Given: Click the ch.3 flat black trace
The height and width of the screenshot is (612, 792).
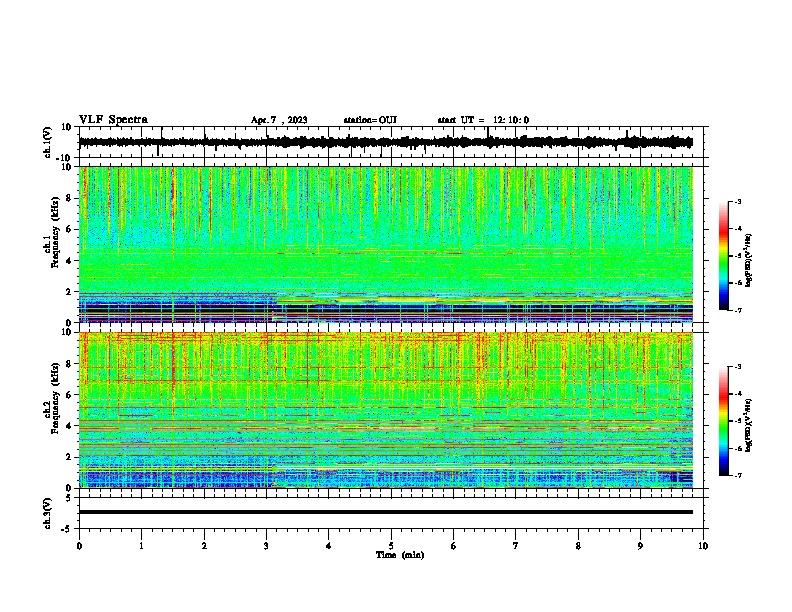Looking at the screenshot, I should [x=386, y=512].
